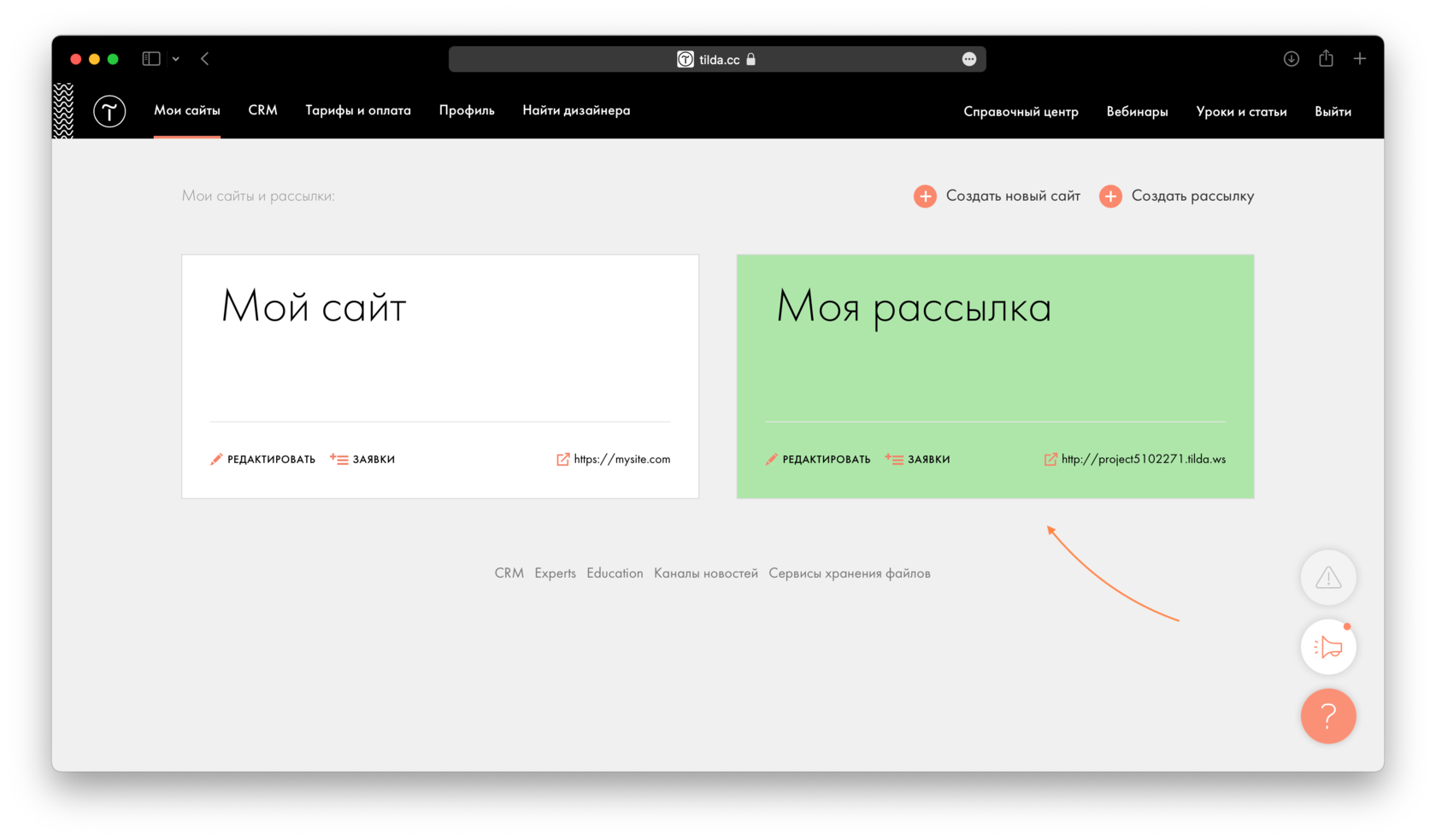Go to Профиль page
1436x840 pixels.
[467, 110]
